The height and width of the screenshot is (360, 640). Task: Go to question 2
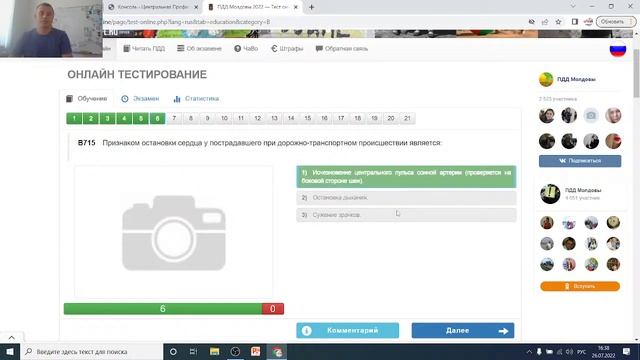click(91, 118)
